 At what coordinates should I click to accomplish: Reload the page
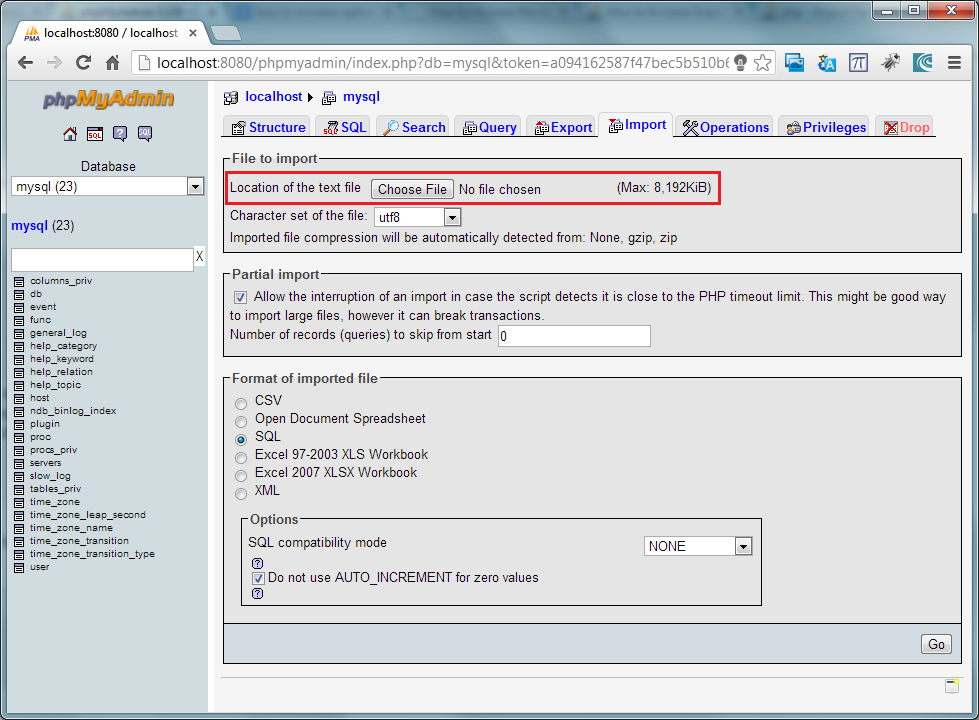point(83,62)
